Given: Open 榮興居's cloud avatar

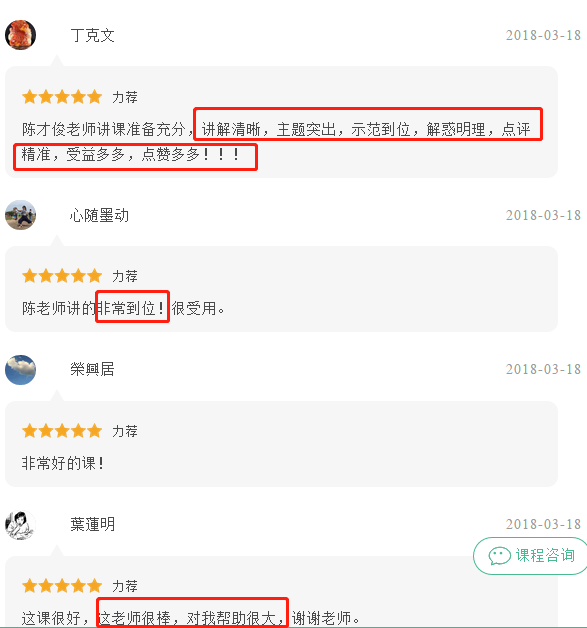Looking at the screenshot, I should click(x=20, y=370).
